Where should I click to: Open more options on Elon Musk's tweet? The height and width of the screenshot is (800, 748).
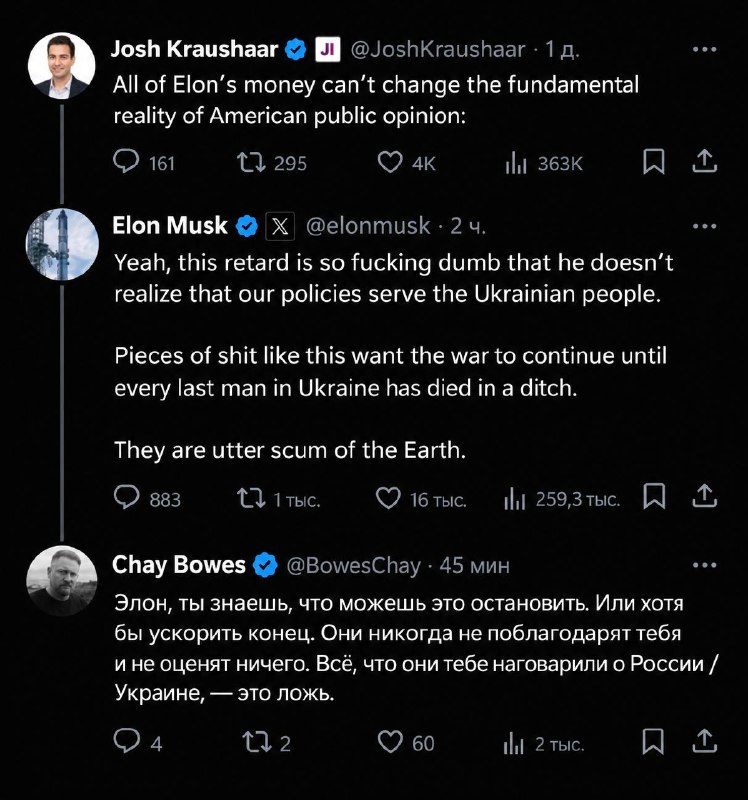(705, 226)
